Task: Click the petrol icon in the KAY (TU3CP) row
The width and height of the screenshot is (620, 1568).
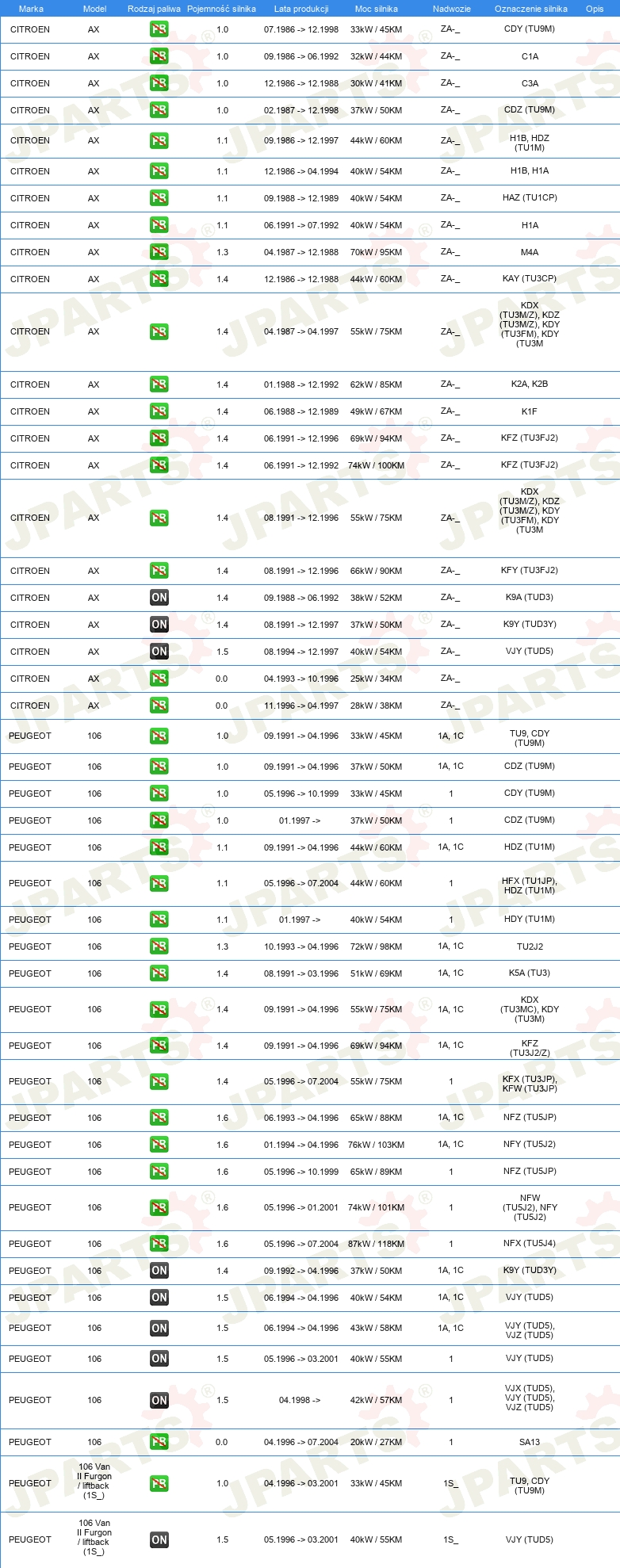Action: (159, 279)
